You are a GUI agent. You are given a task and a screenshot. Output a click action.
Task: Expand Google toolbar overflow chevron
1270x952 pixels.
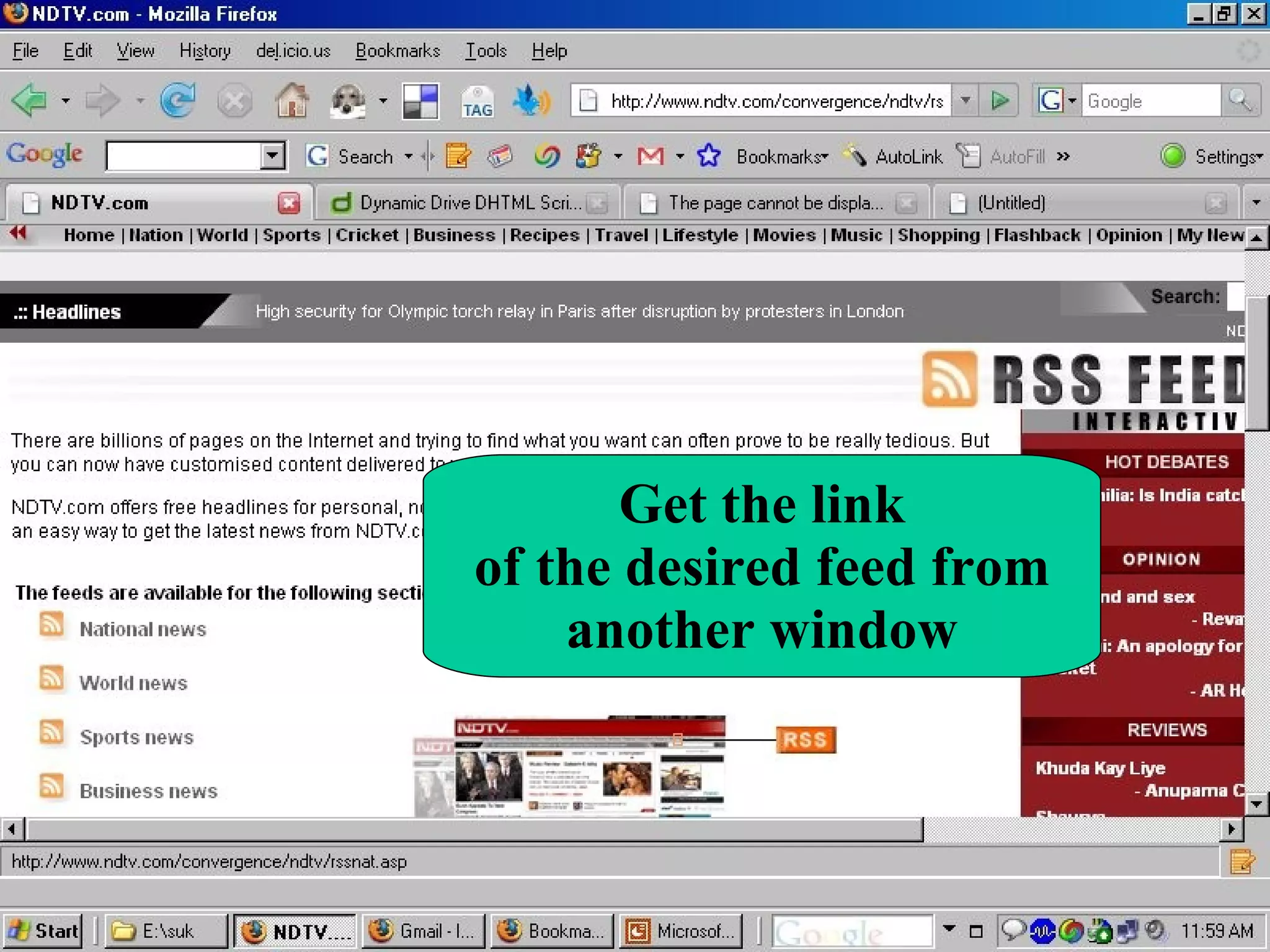(1063, 156)
